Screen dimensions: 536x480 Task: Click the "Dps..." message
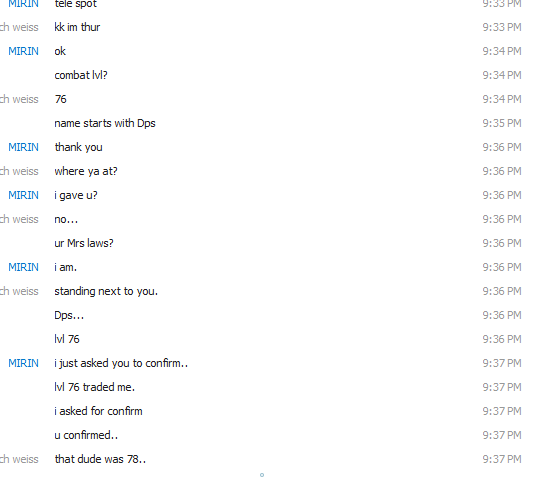[x=69, y=315]
